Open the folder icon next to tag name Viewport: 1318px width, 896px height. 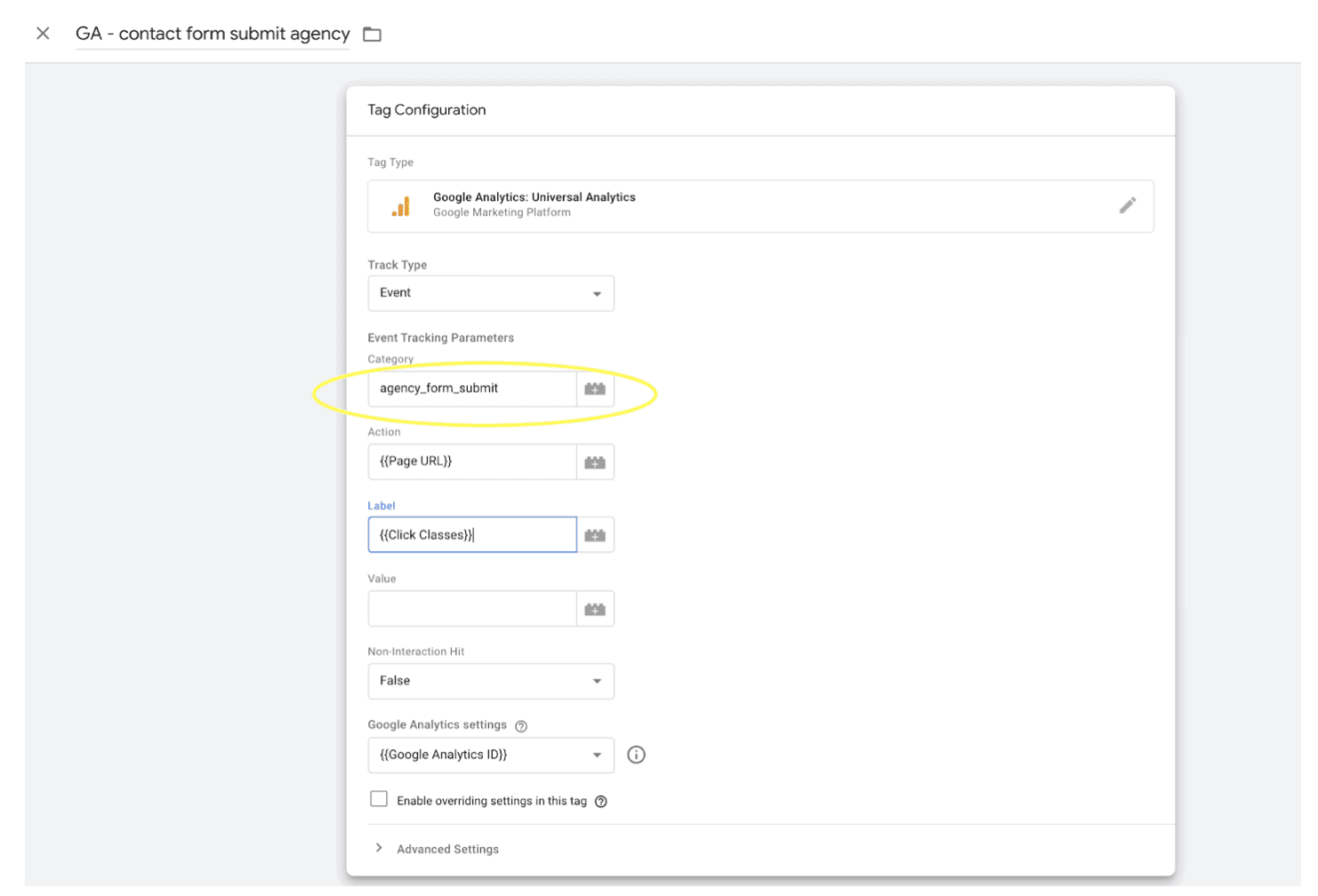pyautogui.click(x=373, y=35)
